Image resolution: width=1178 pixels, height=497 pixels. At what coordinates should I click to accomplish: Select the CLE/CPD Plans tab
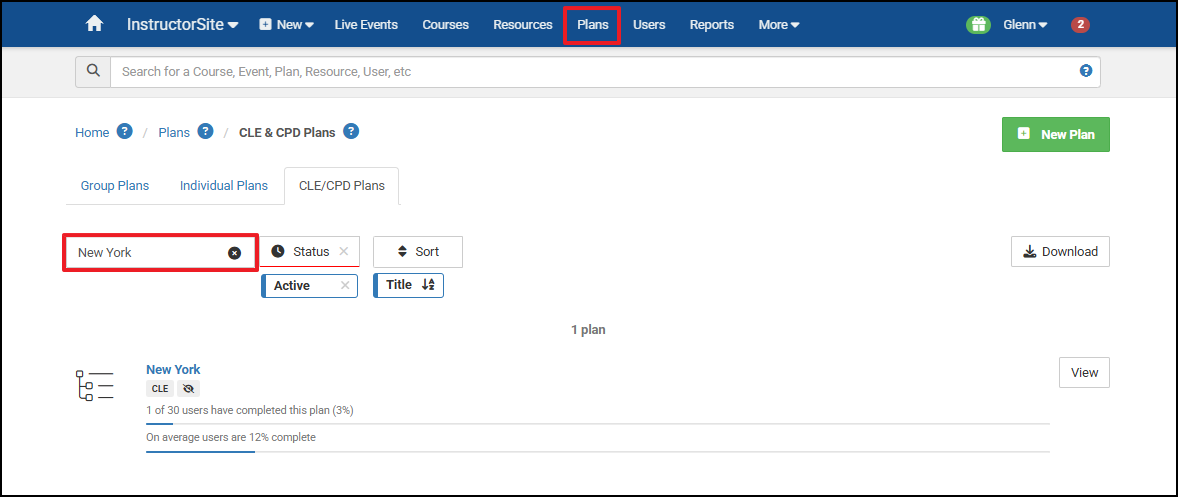pos(342,185)
